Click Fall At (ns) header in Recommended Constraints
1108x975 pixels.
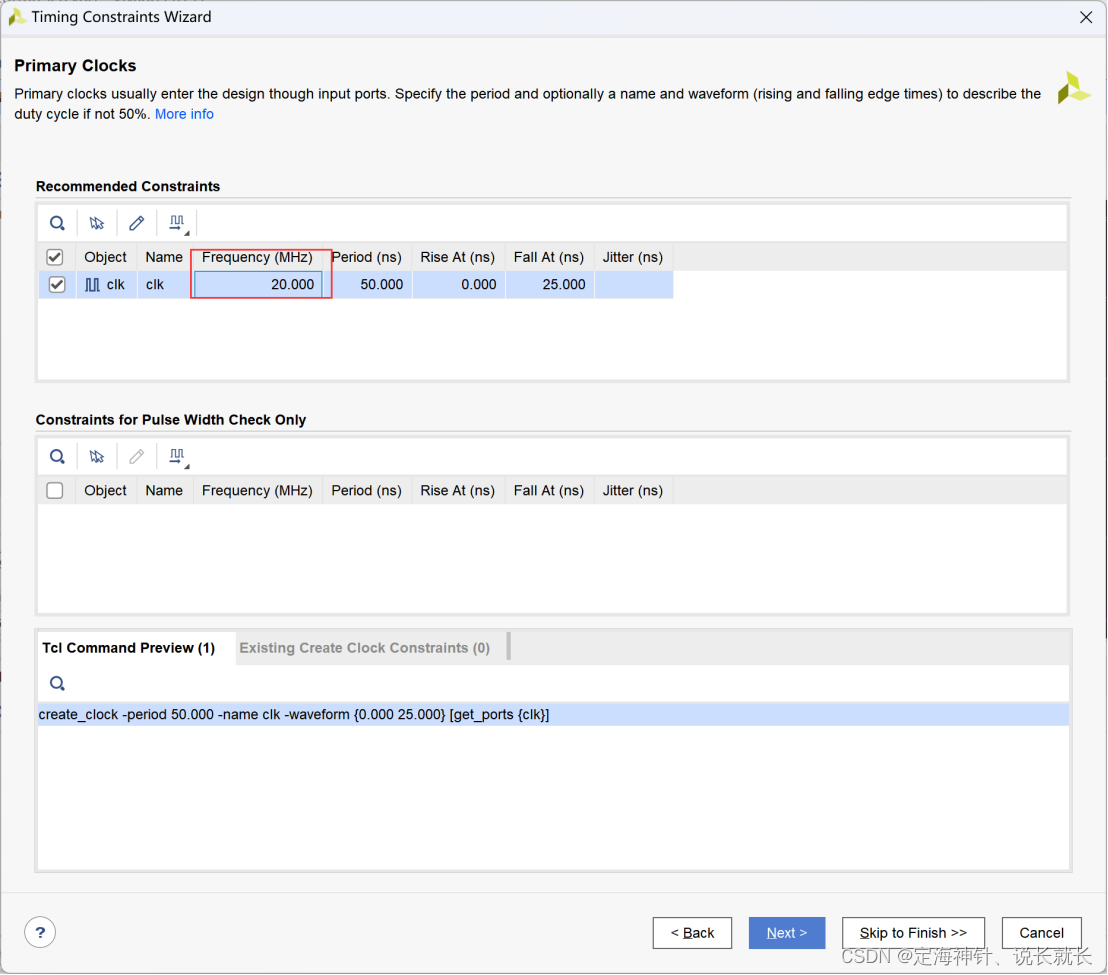(x=549, y=257)
